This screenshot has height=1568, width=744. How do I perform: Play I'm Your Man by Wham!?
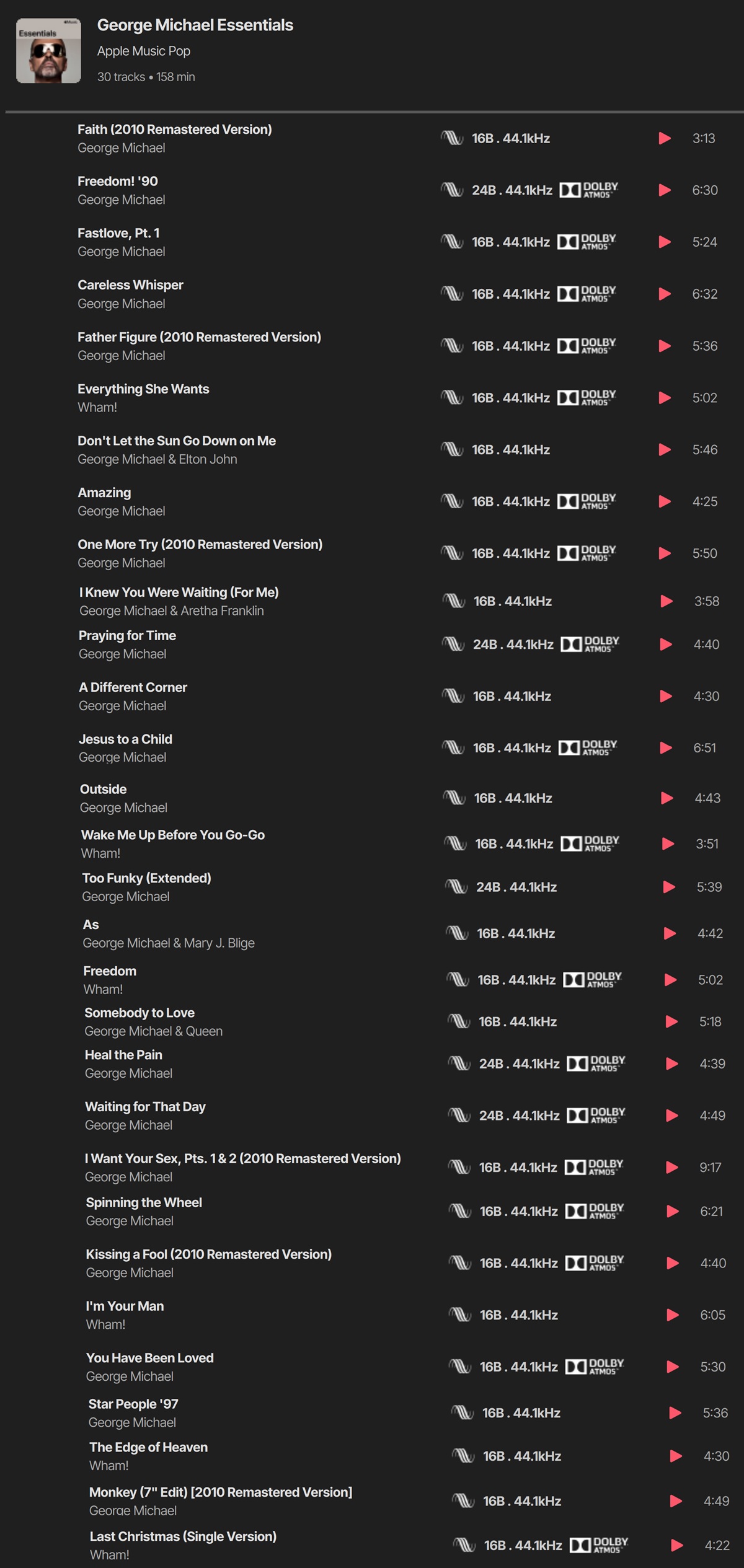[x=672, y=1315]
